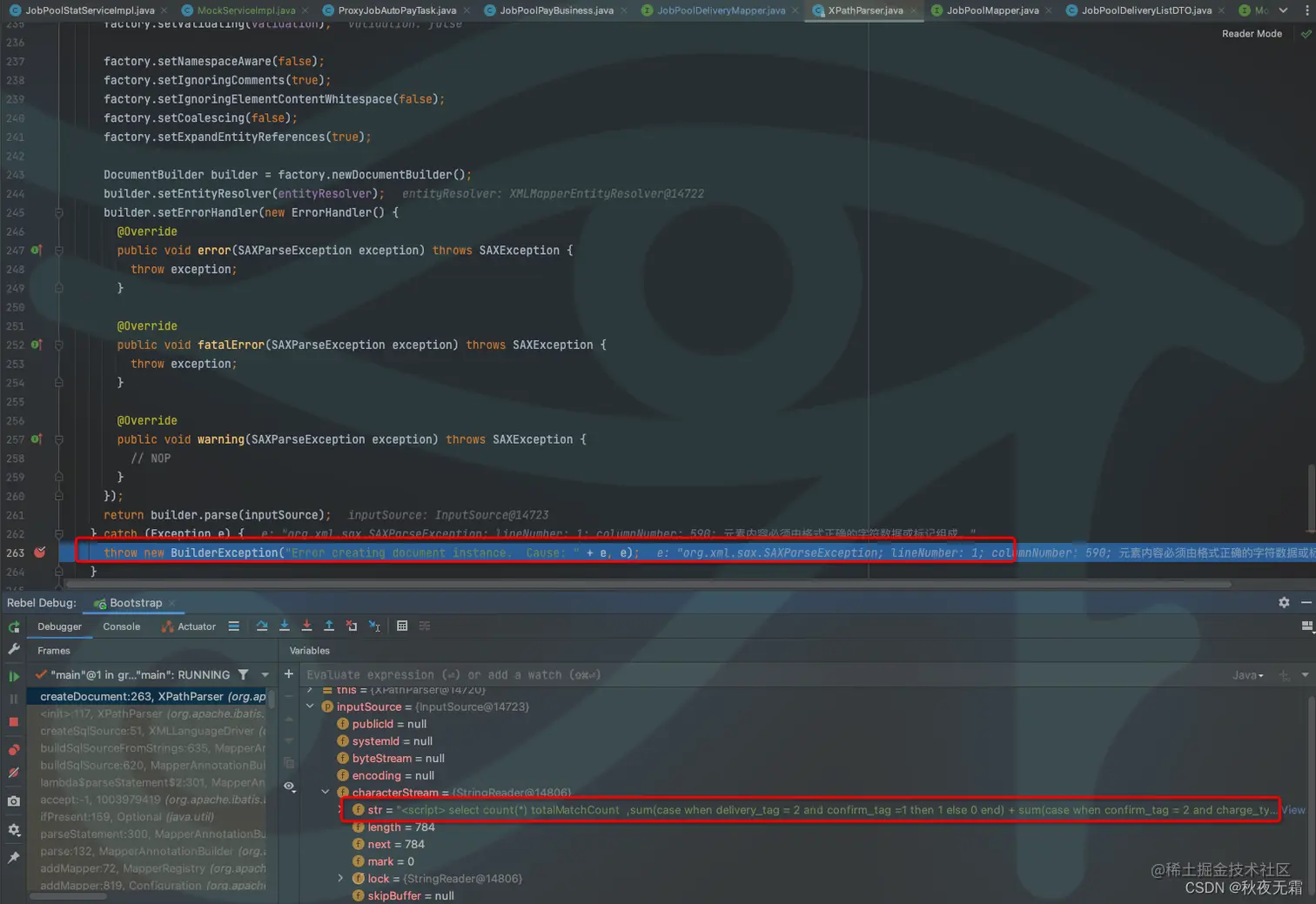Click override gutter icon on line 252
The image size is (1316, 904).
coord(37,345)
